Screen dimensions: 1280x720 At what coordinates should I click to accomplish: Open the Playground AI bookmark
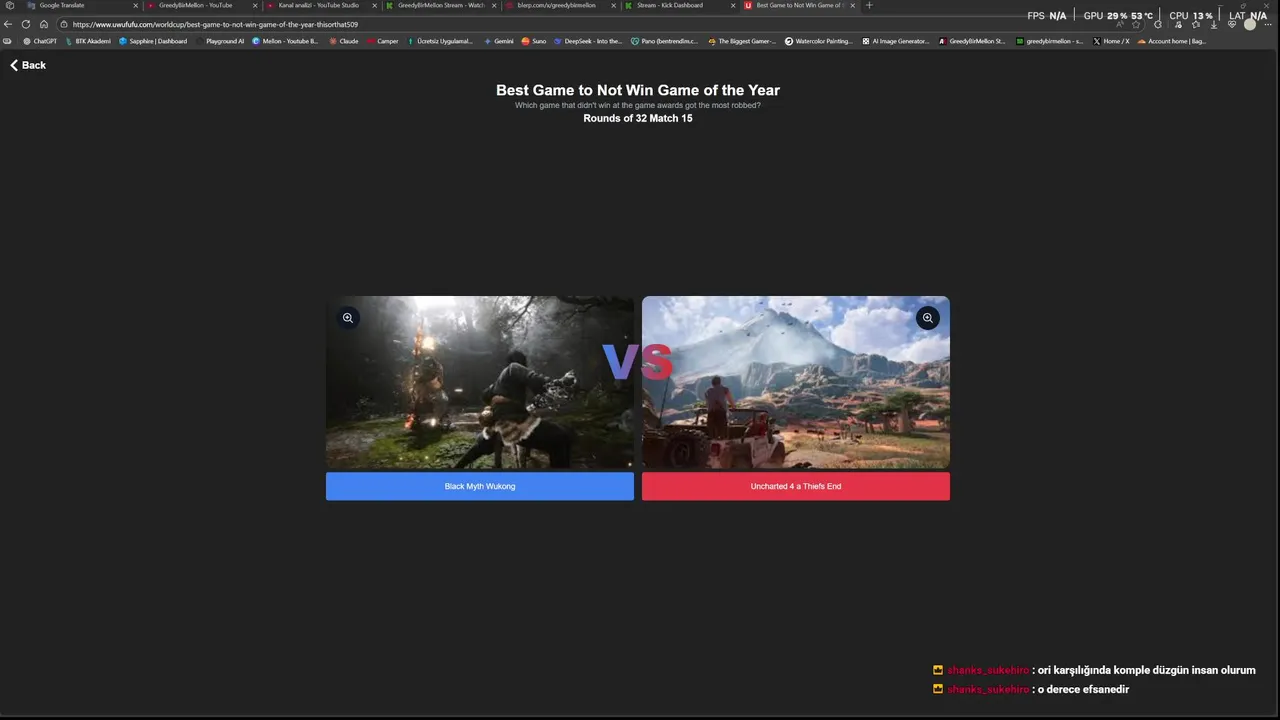point(220,41)
